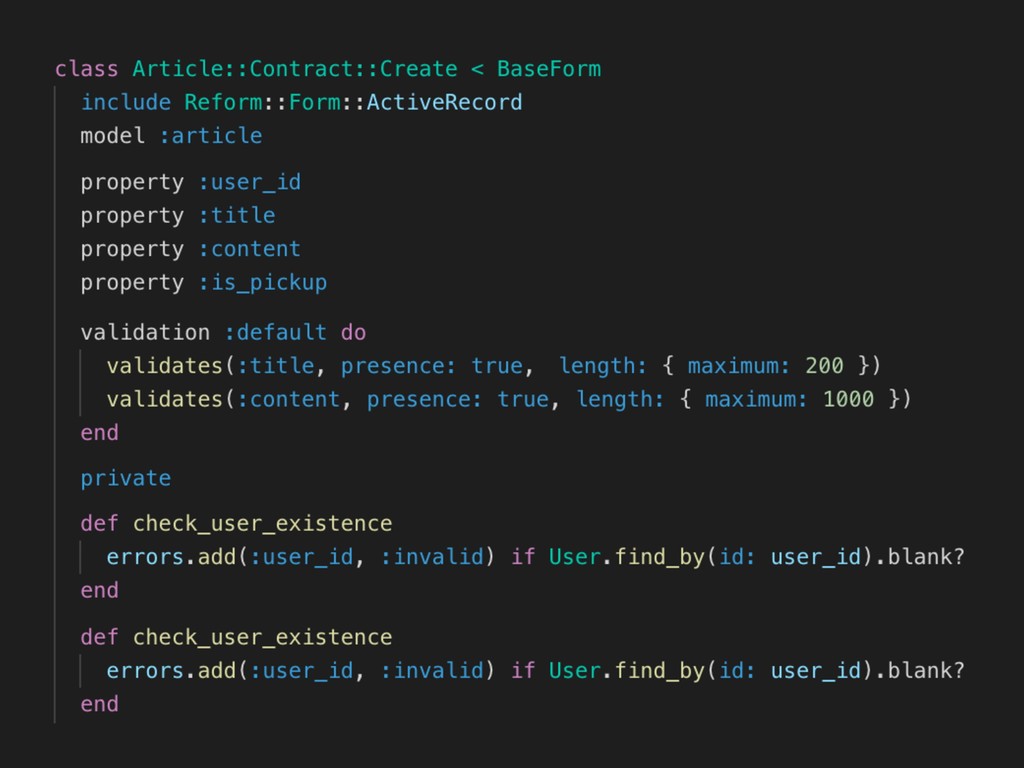The image size is (1024, 768).
Task: Click the second check_user_existence method name
Action: tap(263, 637)
